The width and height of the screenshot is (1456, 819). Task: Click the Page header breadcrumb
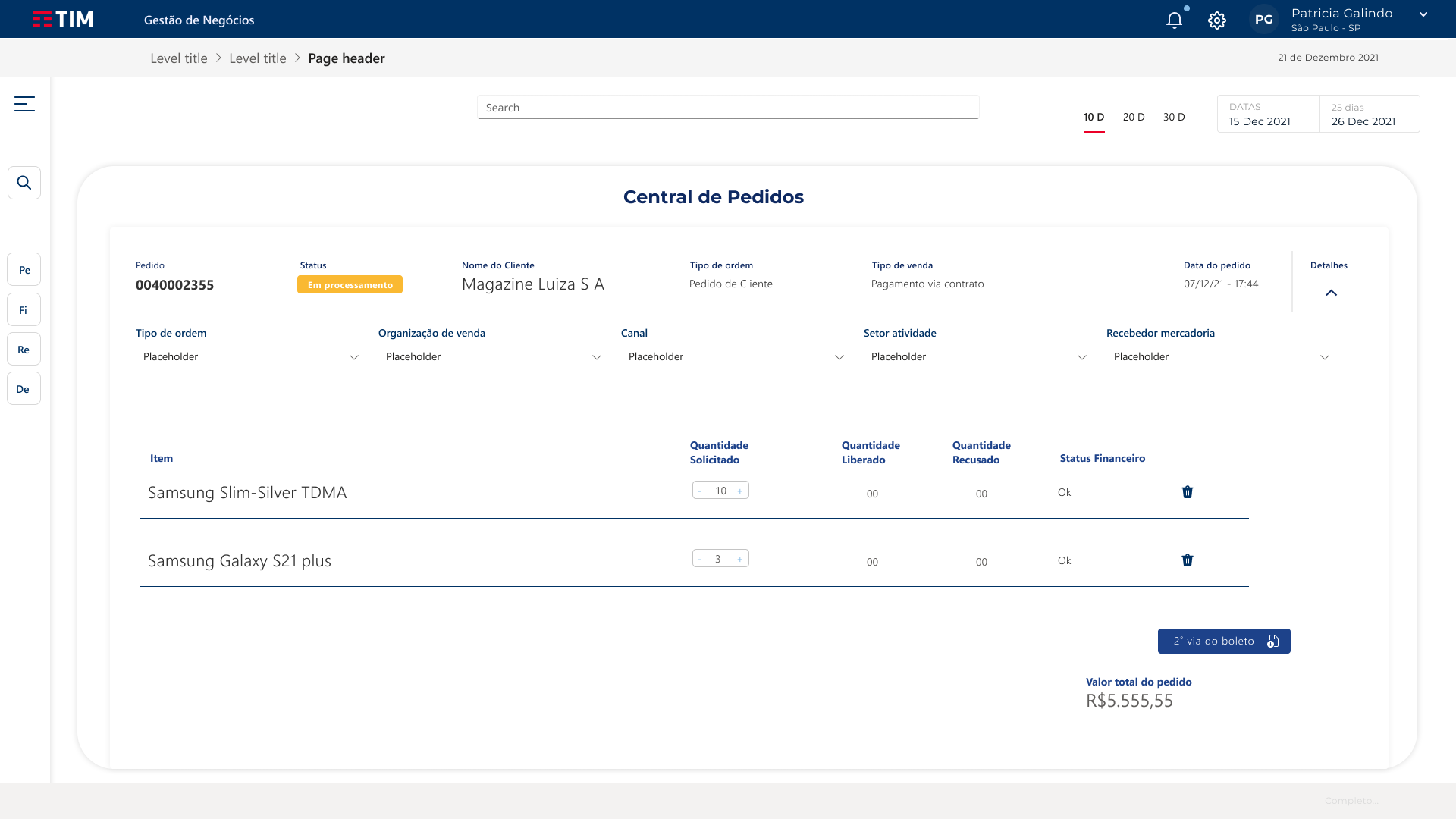pyautogui.click(x=347, y=58)
